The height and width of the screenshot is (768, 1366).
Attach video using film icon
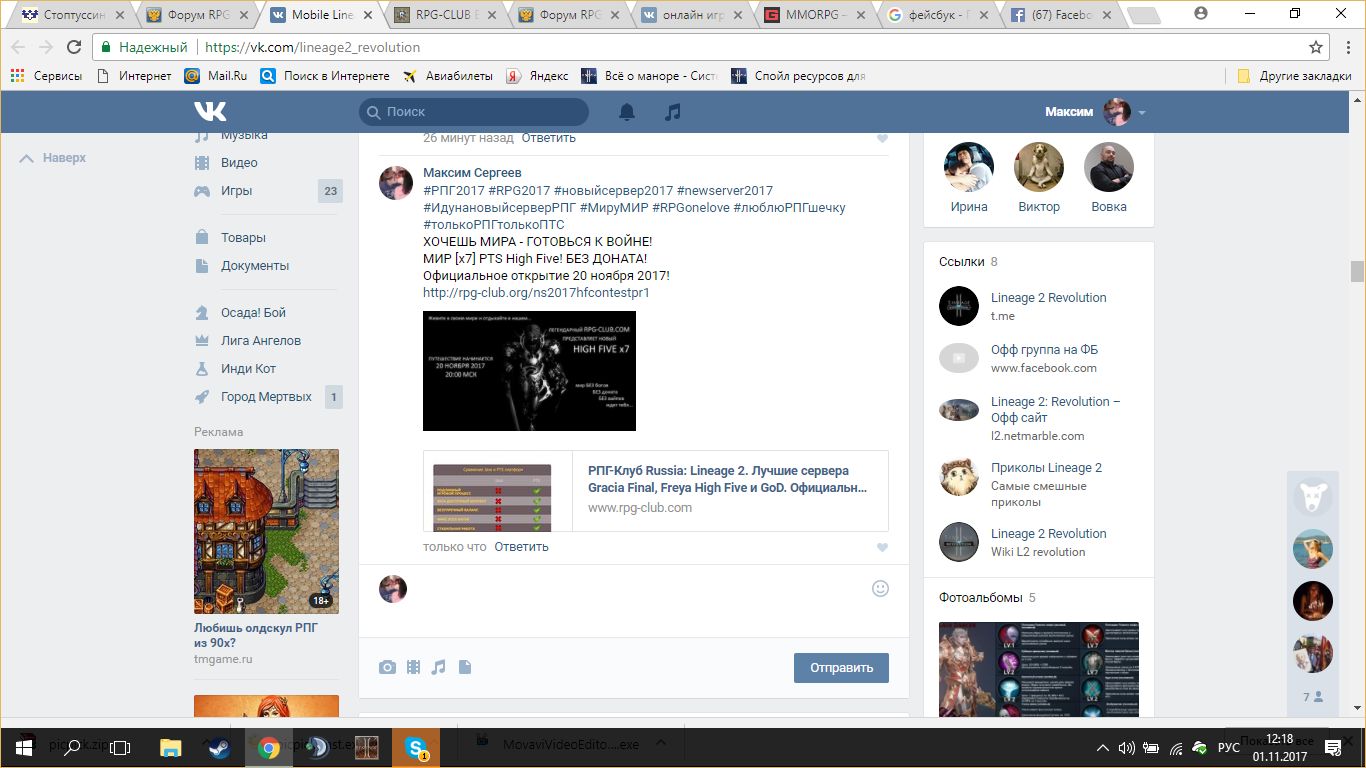click(x=413, y=667)
